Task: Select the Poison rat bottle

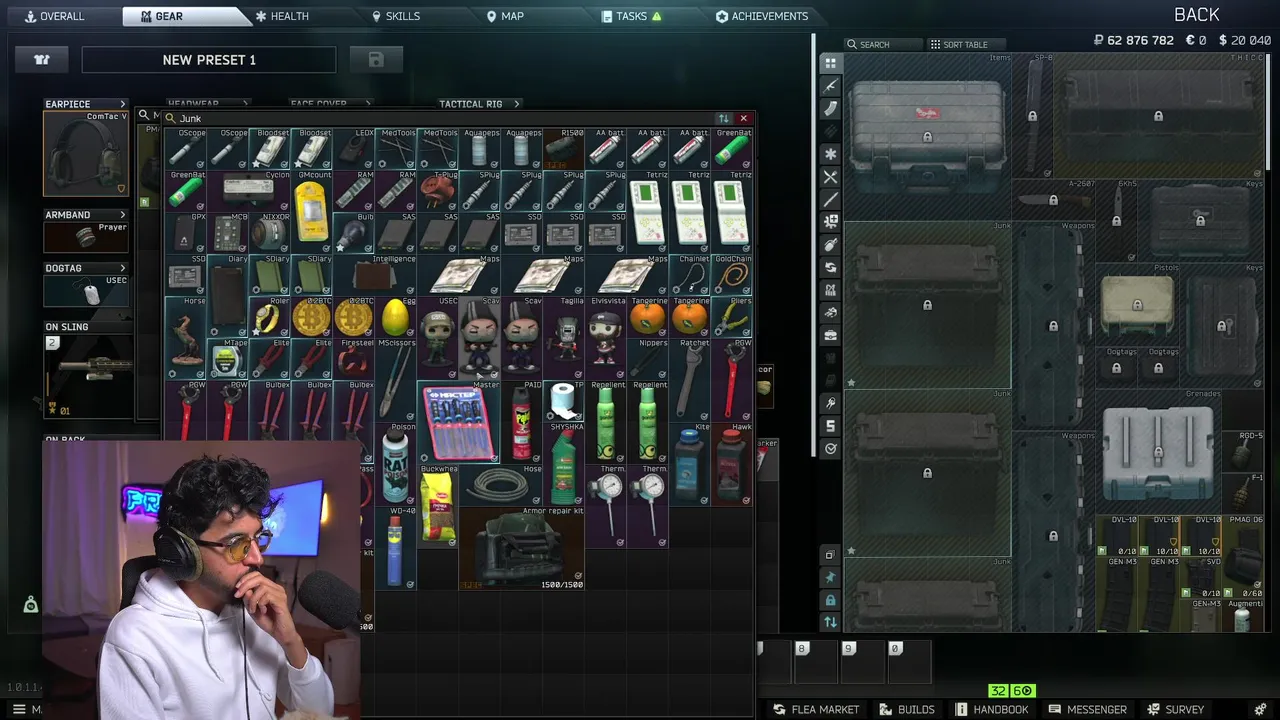Action: (395, 464)
